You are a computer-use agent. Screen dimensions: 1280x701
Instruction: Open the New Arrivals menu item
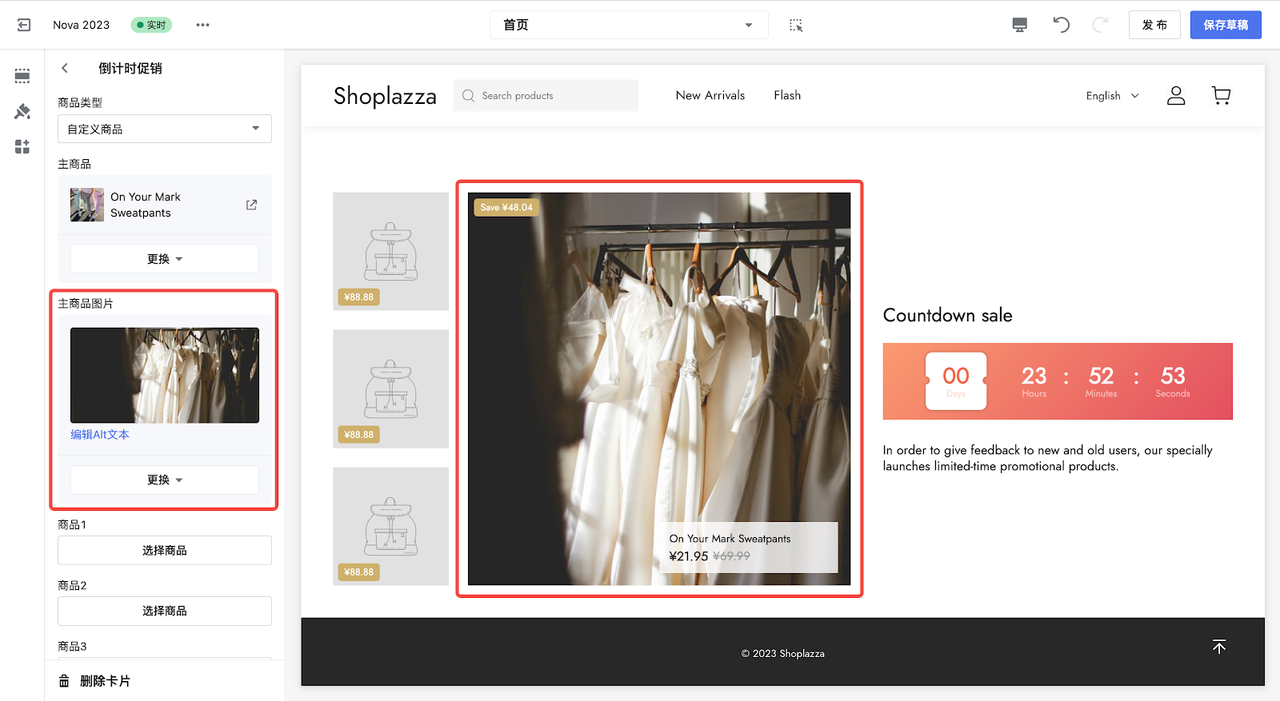710,96
